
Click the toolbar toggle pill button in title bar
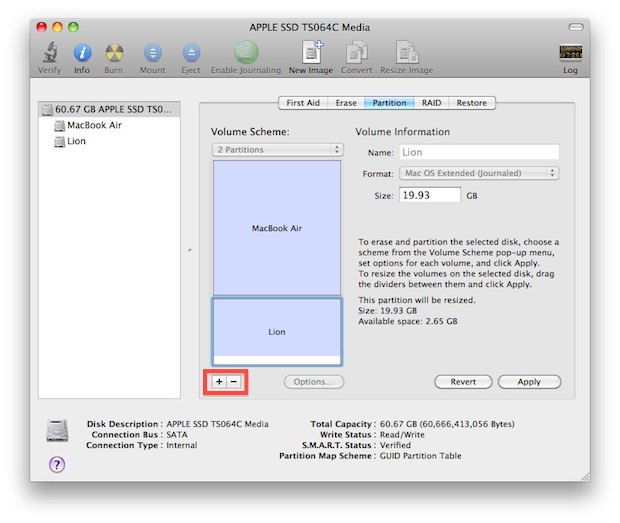coord(576,27)
